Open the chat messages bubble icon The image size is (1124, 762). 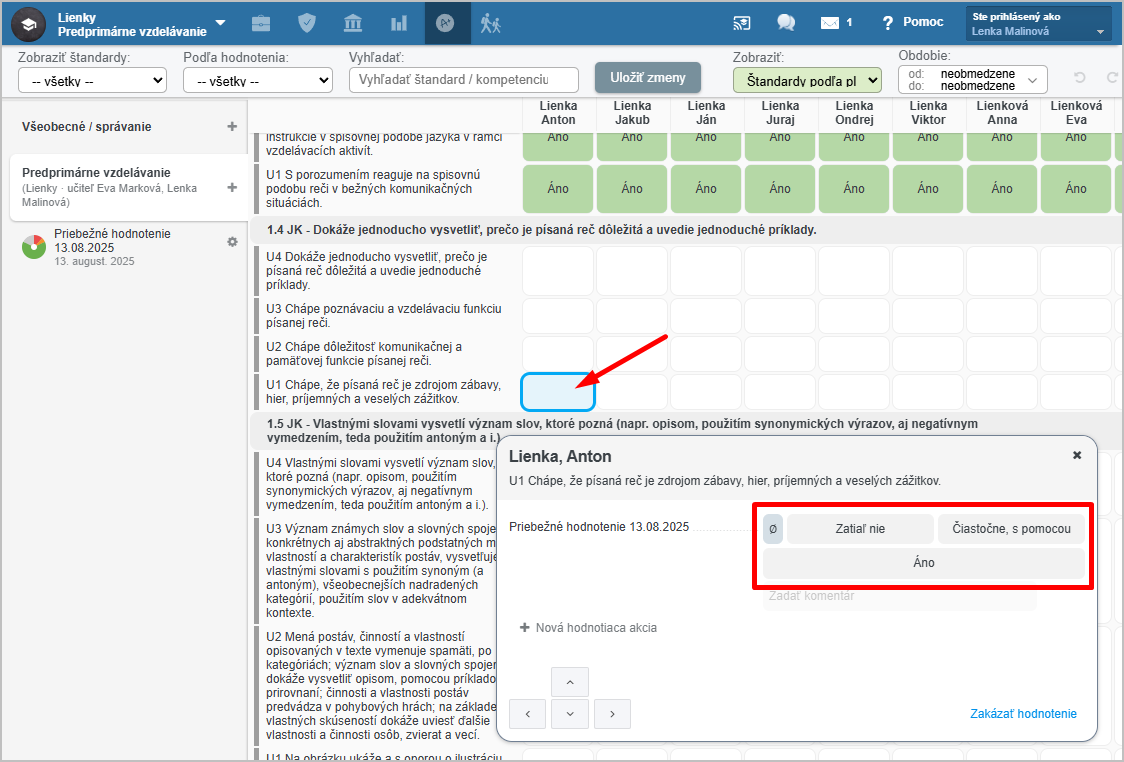786,23
